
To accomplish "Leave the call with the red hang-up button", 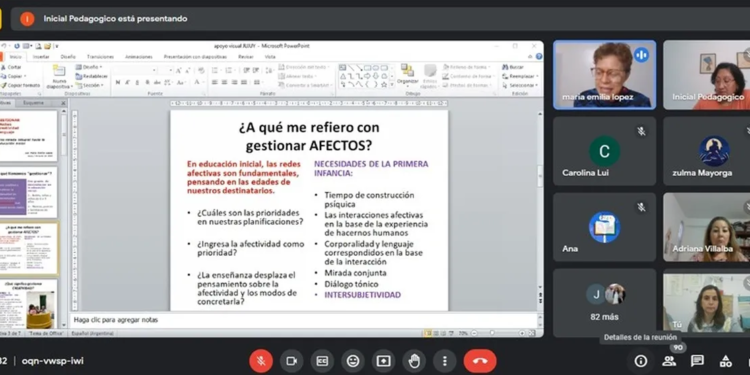I will click(480, 361).
